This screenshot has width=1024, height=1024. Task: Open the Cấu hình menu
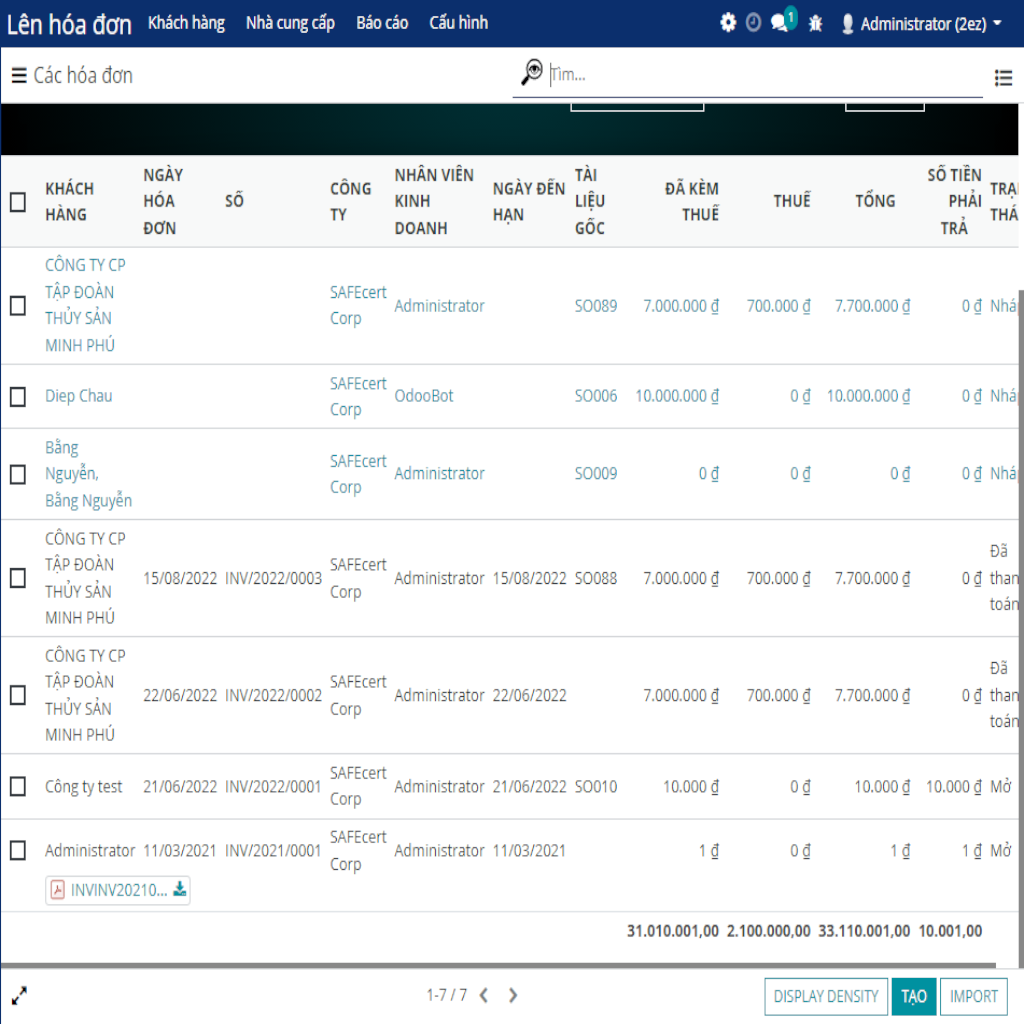(x=458, y=23)
